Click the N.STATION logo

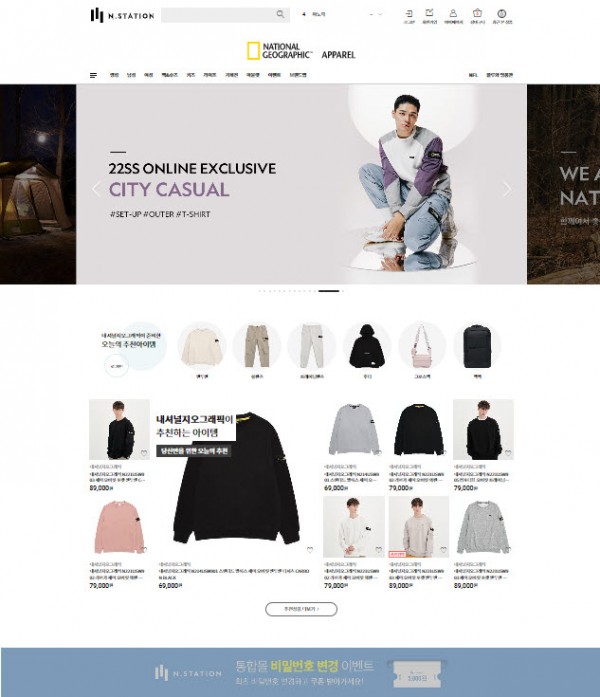pos(122,15)
